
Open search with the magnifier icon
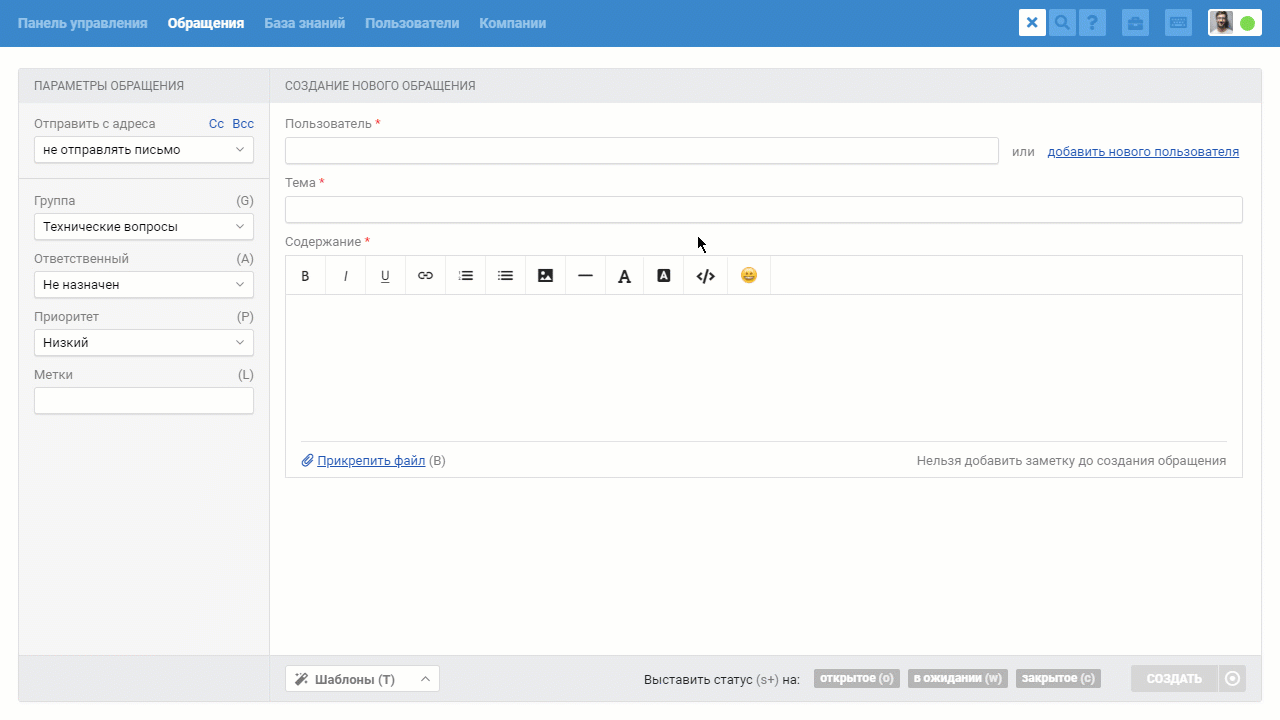click(x=1062, y=23)
